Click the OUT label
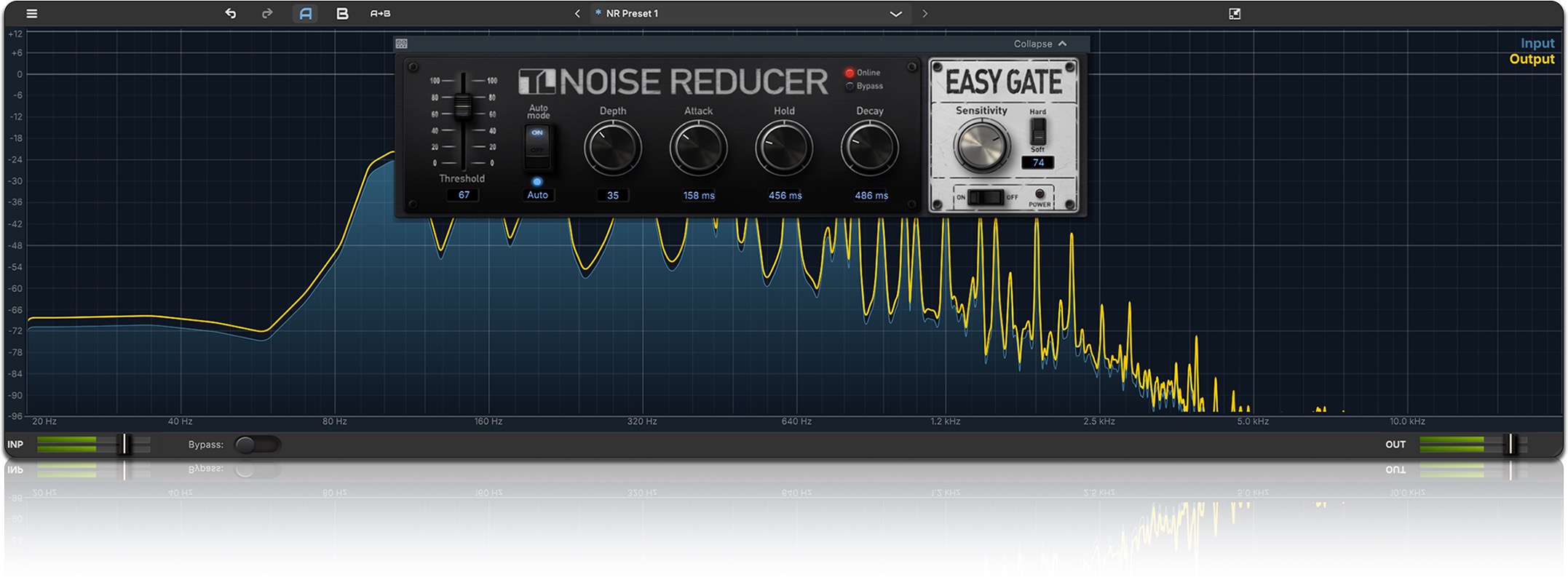 [1395, 445]
